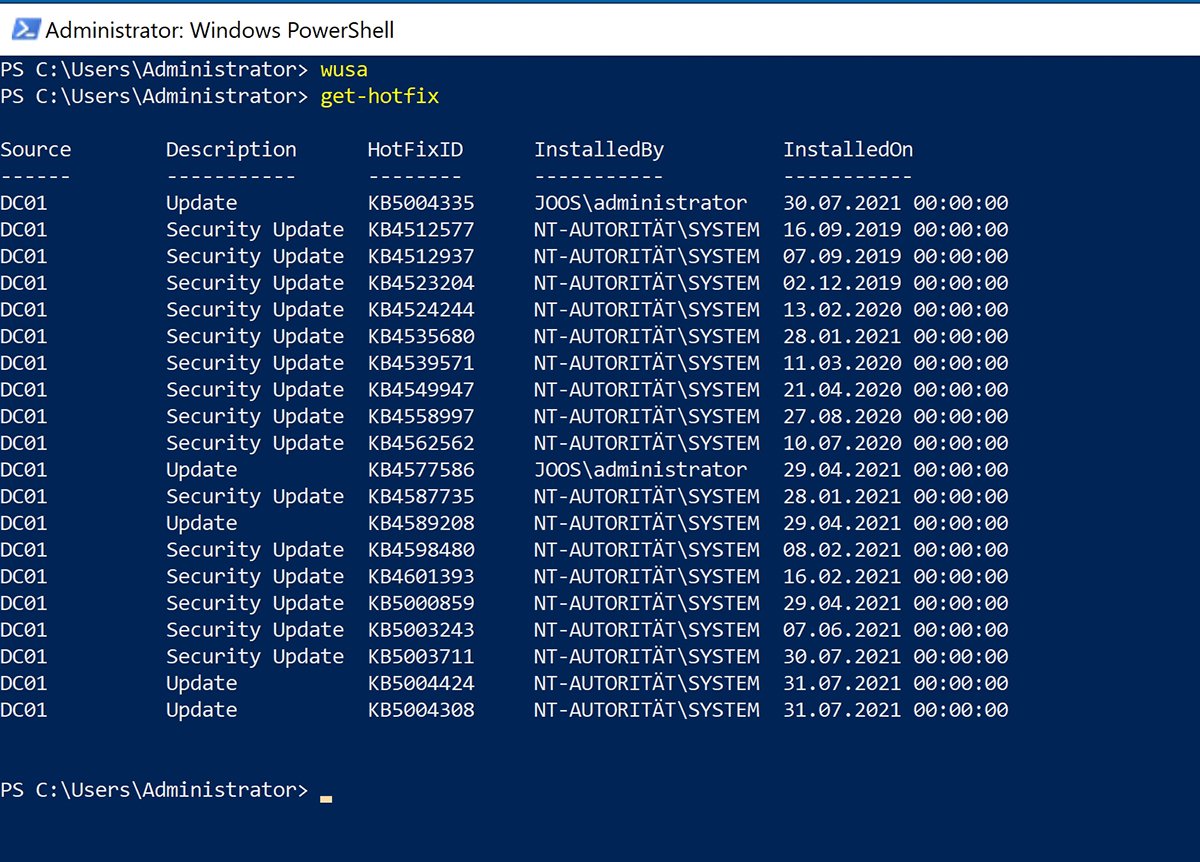Click the PowerShell icon in title bar
Viewport: 1200px width, 862px height.
26,30
